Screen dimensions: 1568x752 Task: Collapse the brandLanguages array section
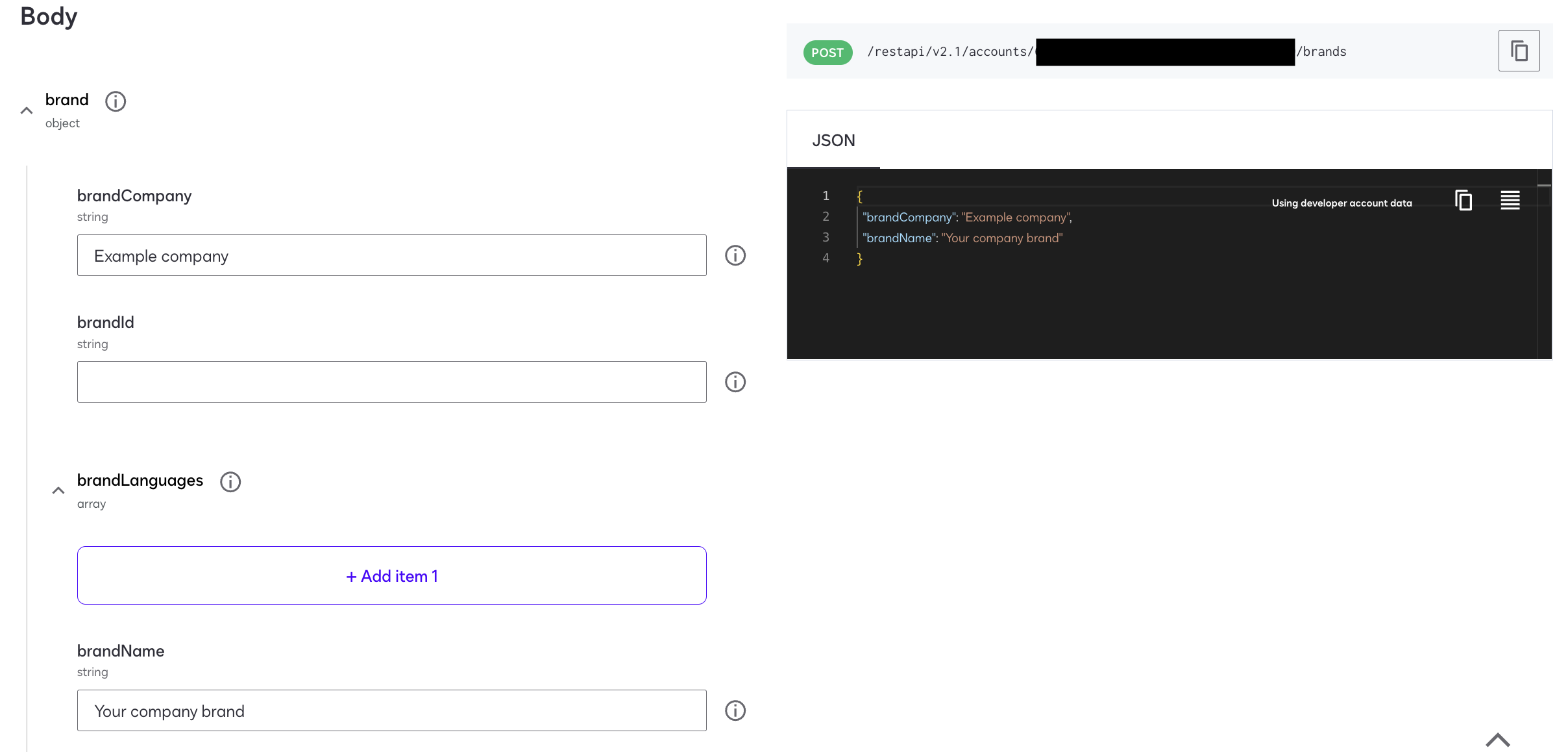(x=58, y=491)
